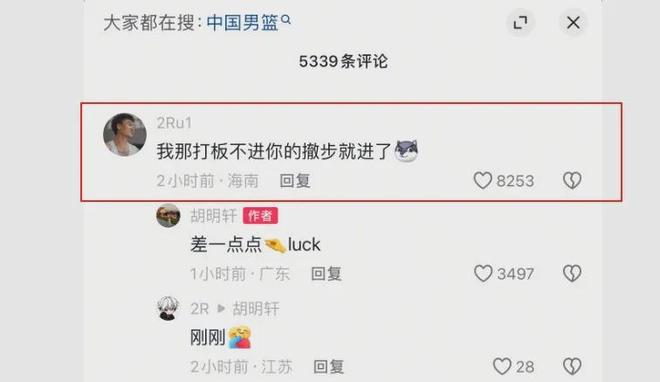Dislike 胡明轩's reply using the broken heart

(x=572, y=273)
